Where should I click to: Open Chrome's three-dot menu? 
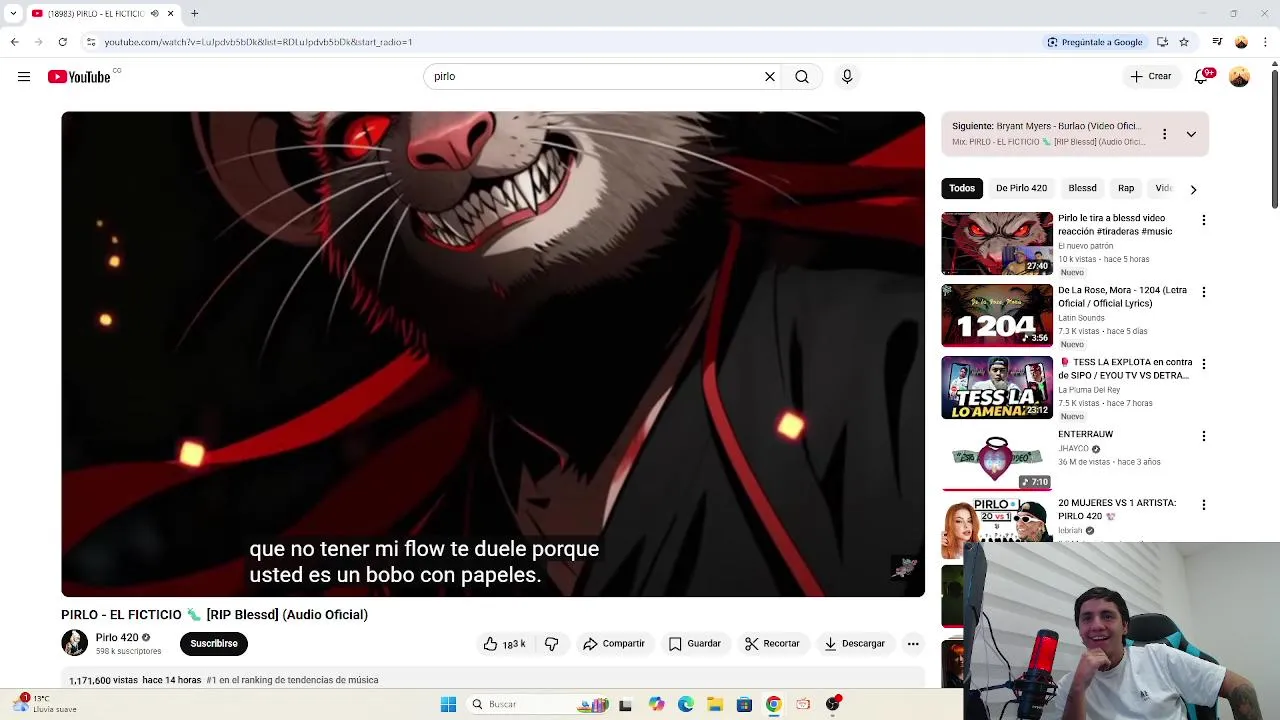coord(1266,42)
